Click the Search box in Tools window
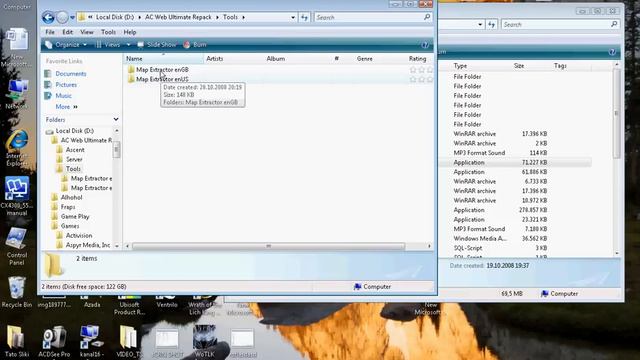640x360 pixels. (x=368, y=17)
